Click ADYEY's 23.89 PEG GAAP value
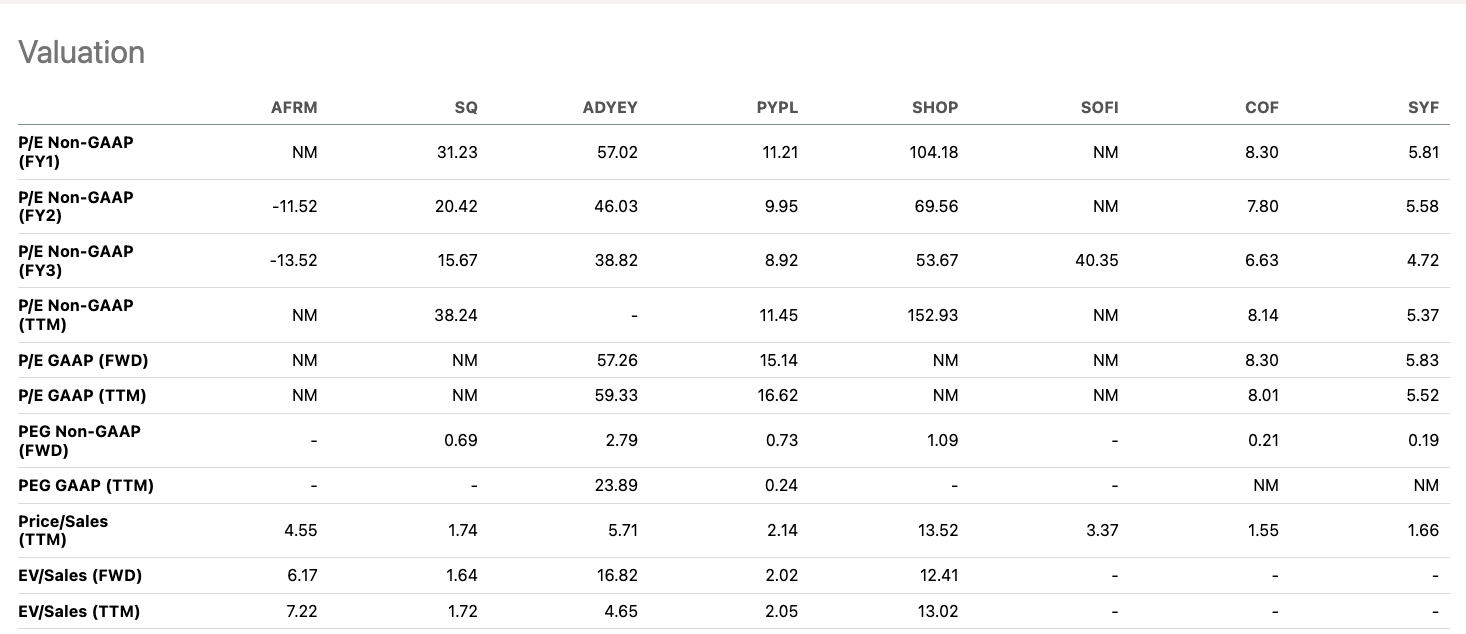 point(616,485)
